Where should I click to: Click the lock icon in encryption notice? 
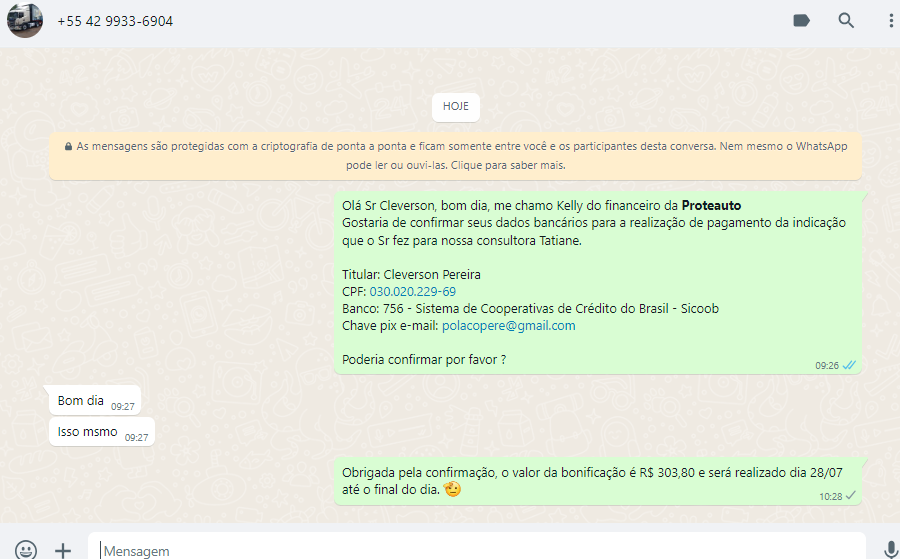[68, 147]
